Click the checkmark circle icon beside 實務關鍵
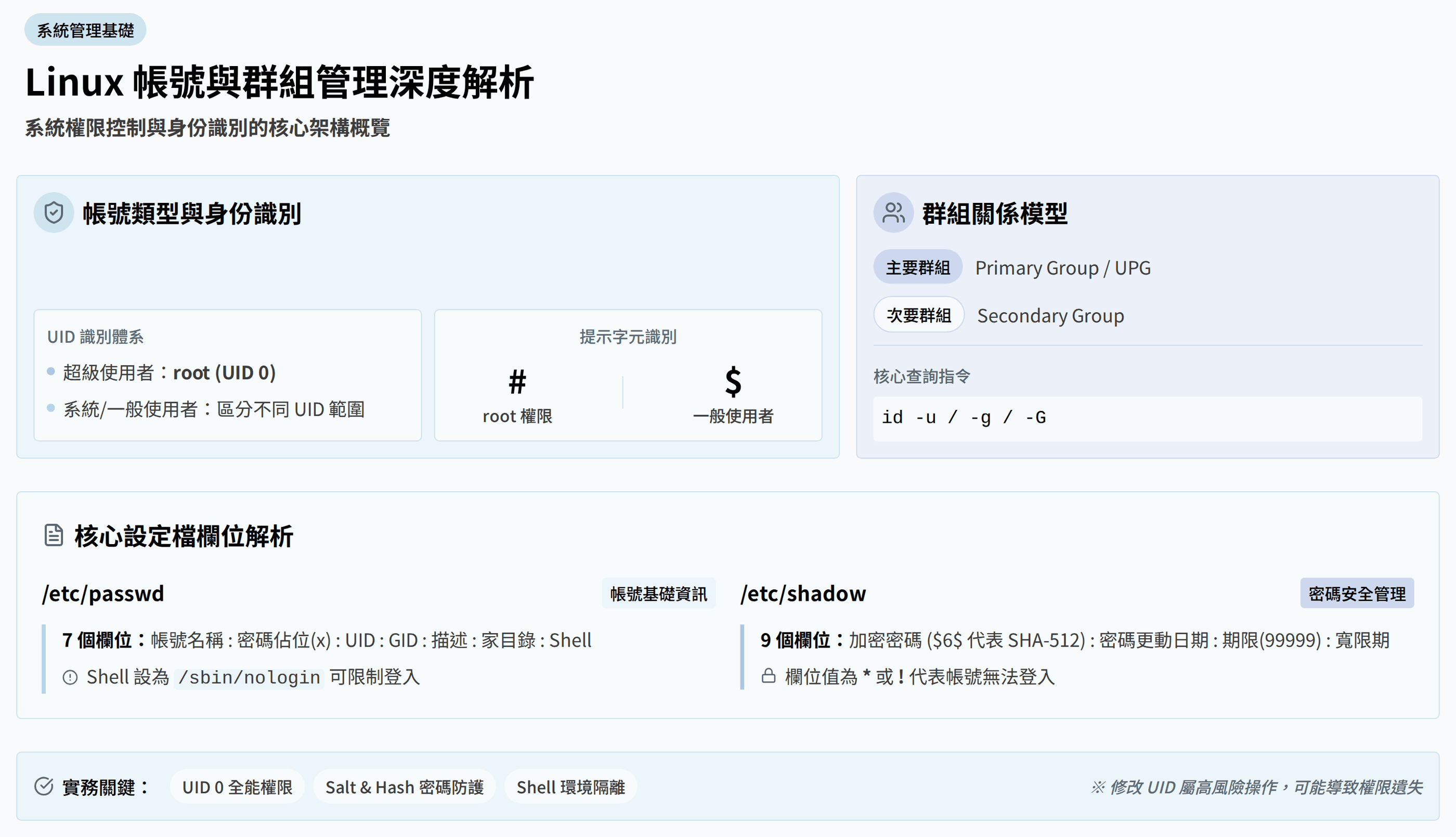The height and width of the screenshot is (837, 1456). click(44, 786)
